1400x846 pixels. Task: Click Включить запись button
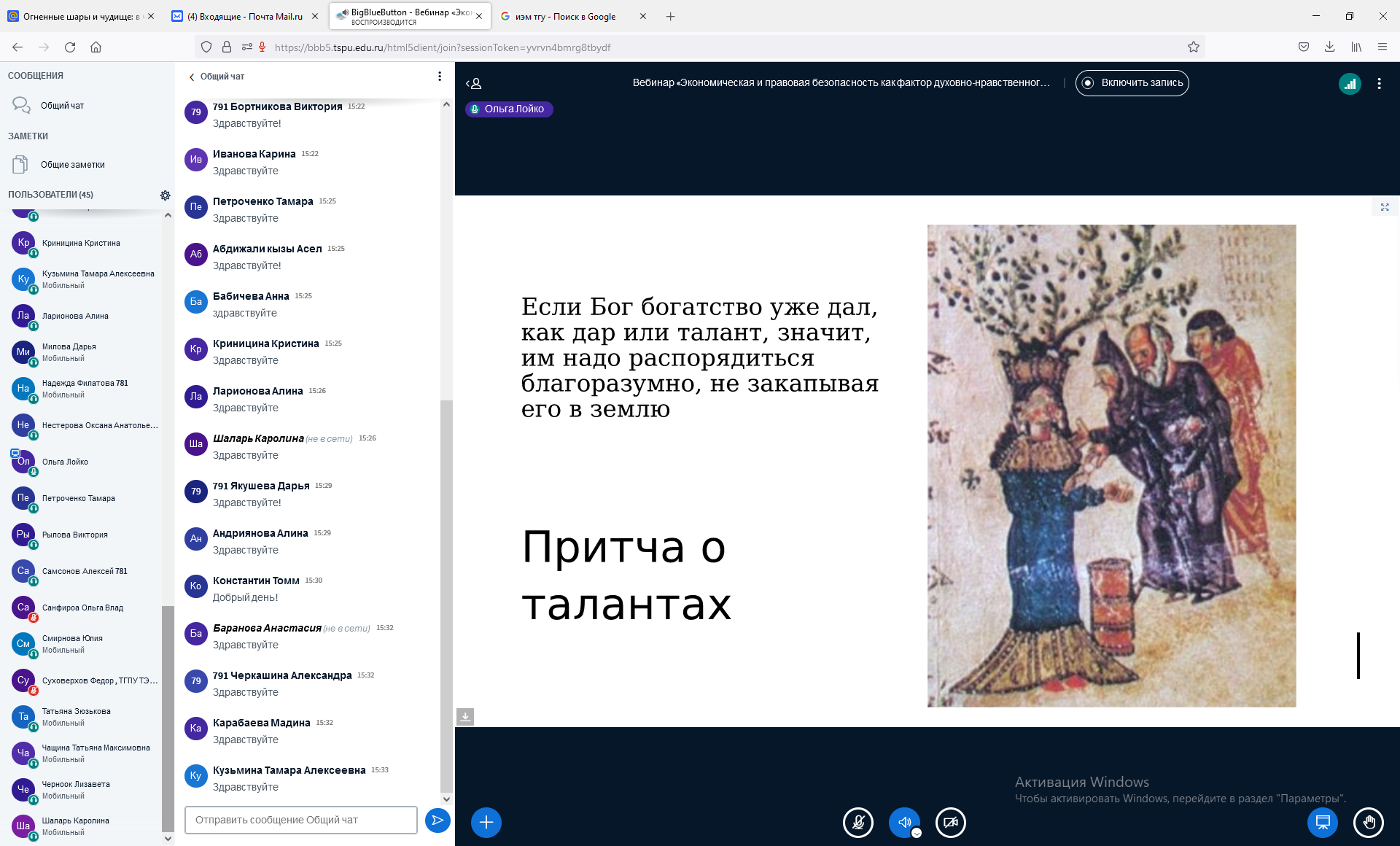coord(1132,83)
